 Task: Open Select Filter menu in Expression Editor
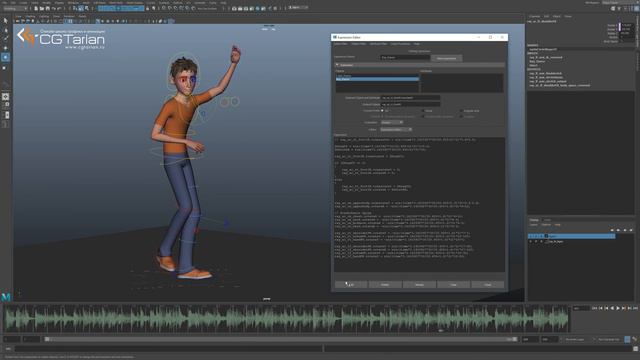pos(340,44)
